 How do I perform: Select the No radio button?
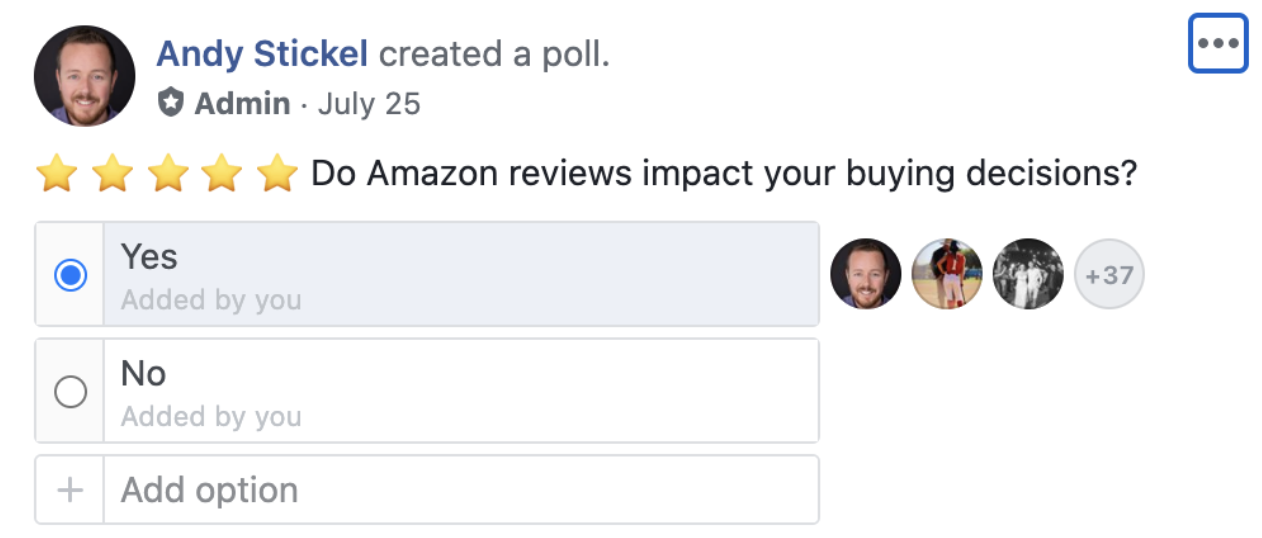pyautogui.click(x=70, y=392)
